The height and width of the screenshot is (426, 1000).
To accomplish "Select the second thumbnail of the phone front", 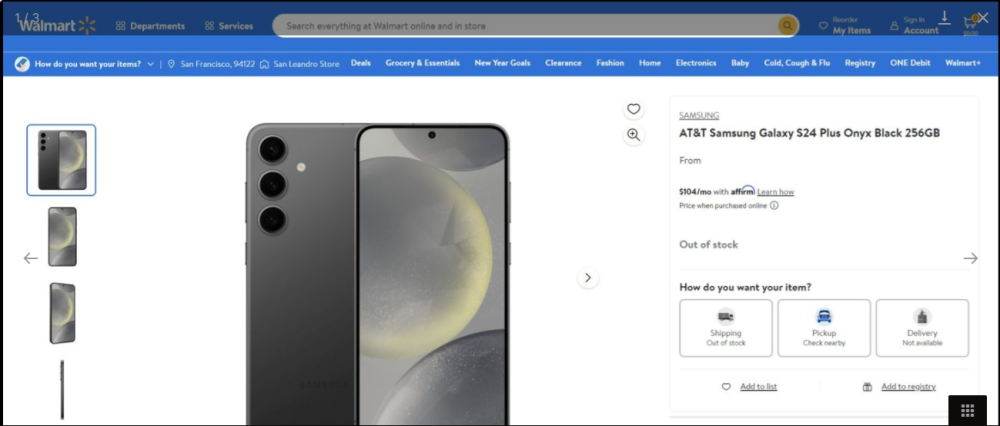I will [62, 237].
